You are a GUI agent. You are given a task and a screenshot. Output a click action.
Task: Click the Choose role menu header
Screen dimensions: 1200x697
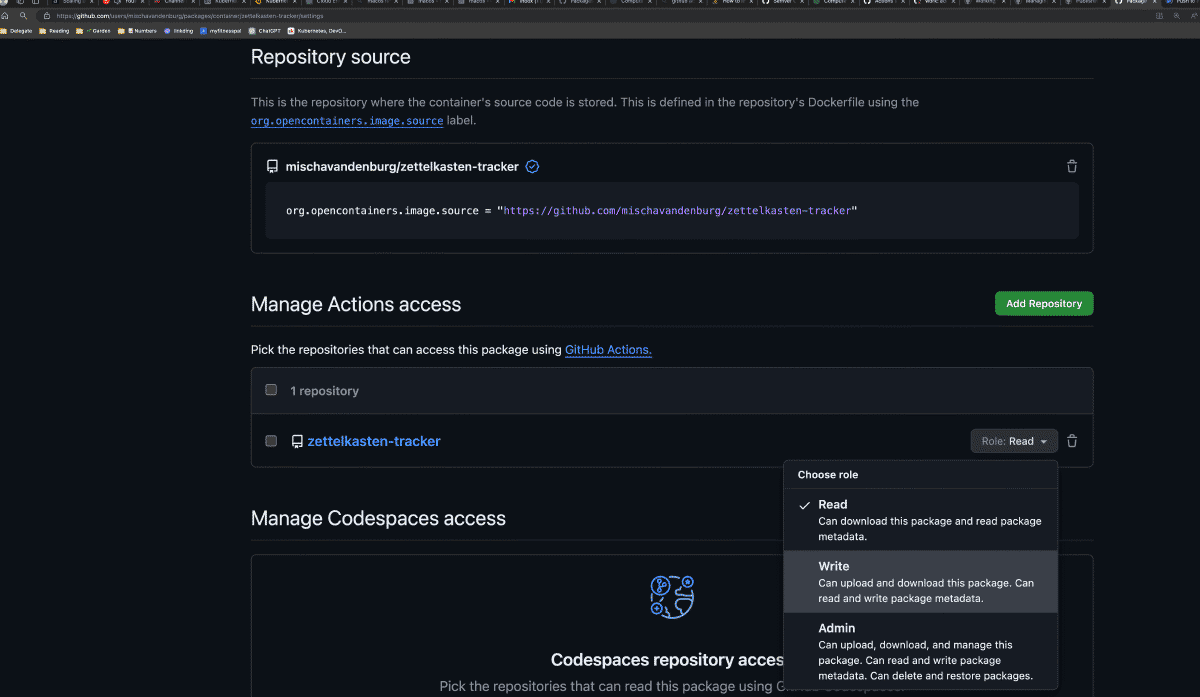click(828, 475)
